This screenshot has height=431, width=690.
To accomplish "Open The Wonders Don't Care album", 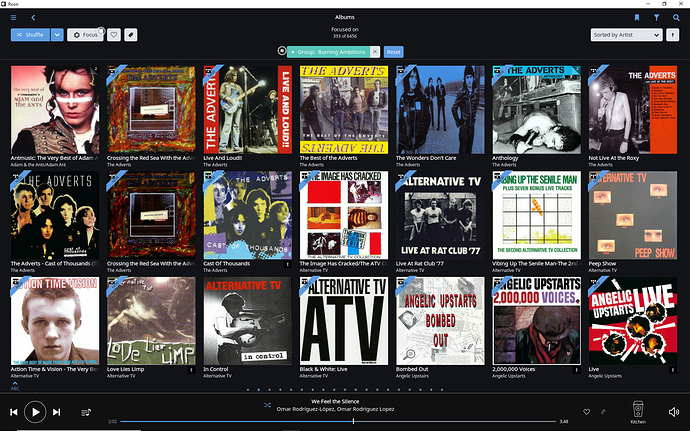I will (x=440, y=110).
